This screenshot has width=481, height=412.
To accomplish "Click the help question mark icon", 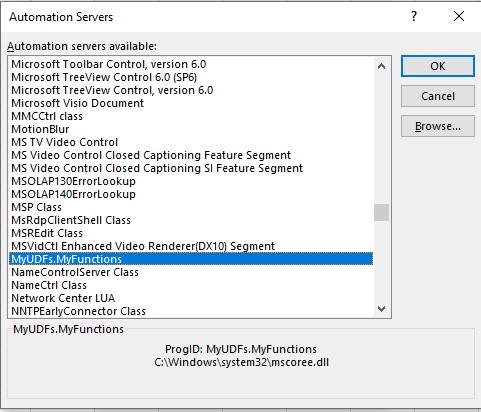I will pos(414,16).
